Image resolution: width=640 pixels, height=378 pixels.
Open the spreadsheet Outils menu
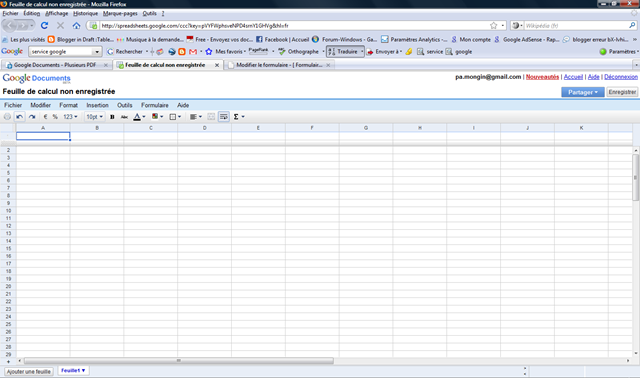(x=124, y=105)
